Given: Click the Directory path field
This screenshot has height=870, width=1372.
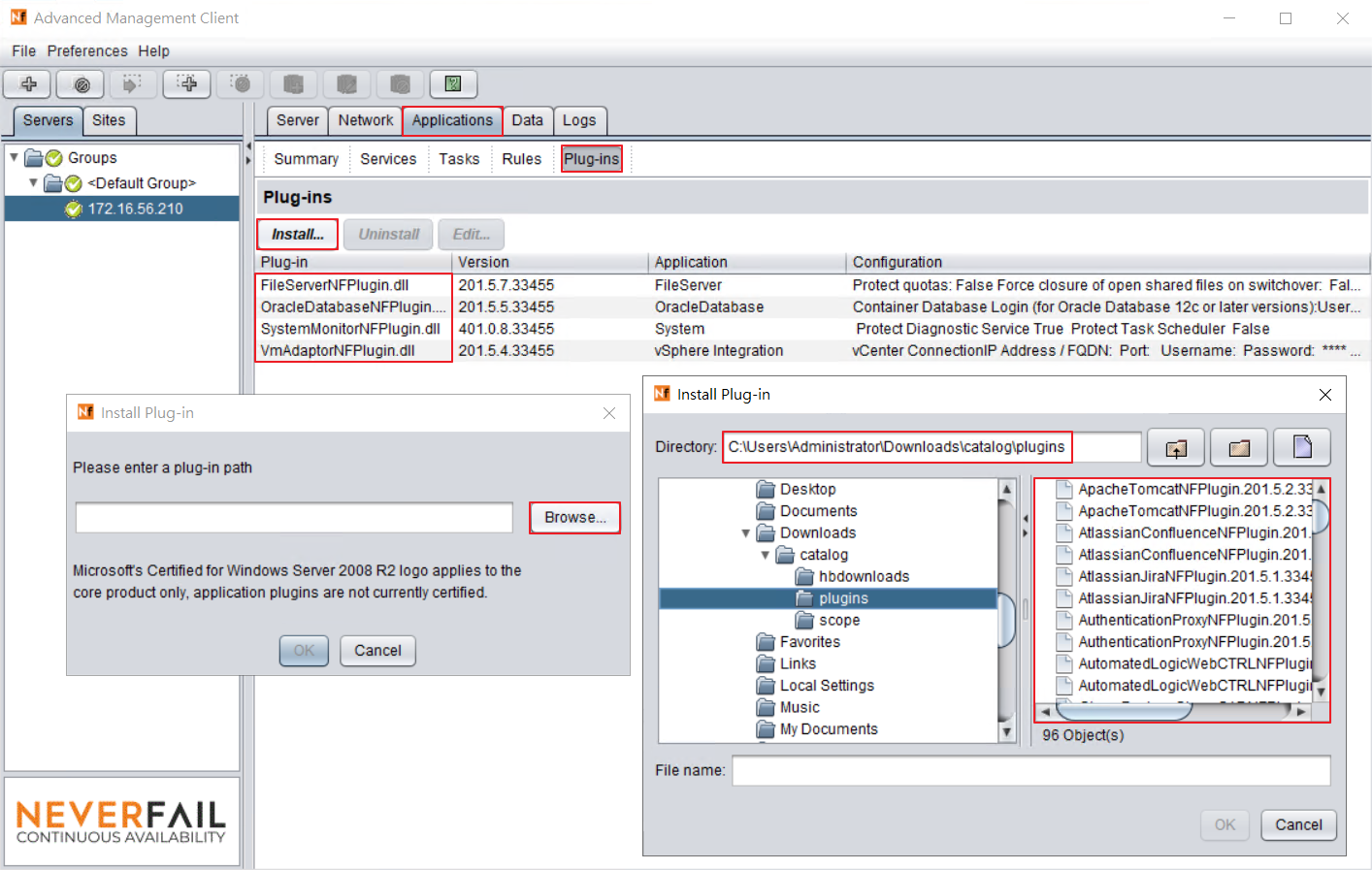Looking at the screenshot, I should pyautogui.click(x=932, y=447).
